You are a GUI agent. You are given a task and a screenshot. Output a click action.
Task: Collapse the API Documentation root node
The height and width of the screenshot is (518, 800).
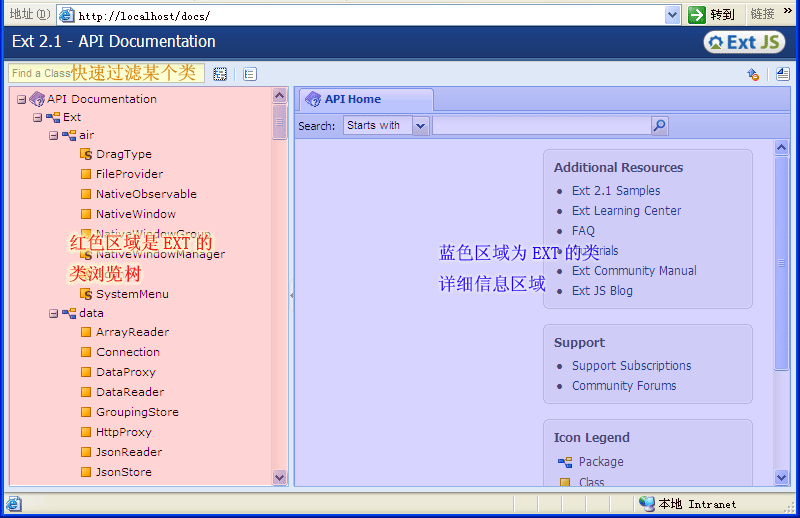[x=21, y=100]
